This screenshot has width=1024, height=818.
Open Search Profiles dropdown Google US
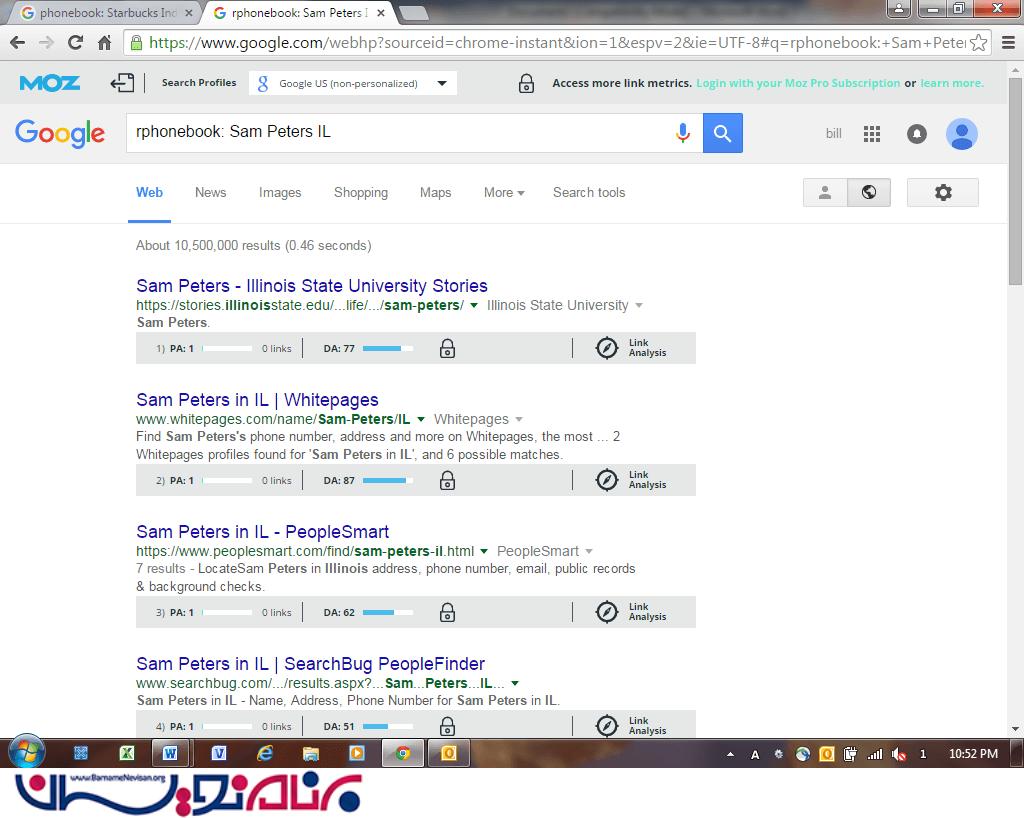click(353, 83)
